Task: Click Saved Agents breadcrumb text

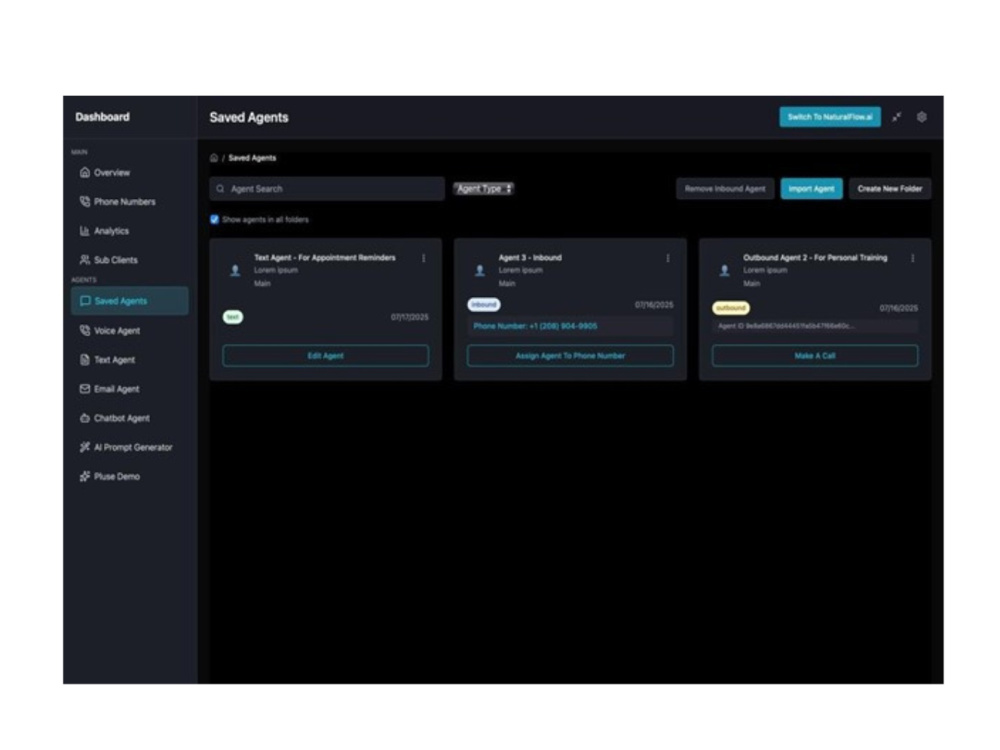Action: (253, 158)
